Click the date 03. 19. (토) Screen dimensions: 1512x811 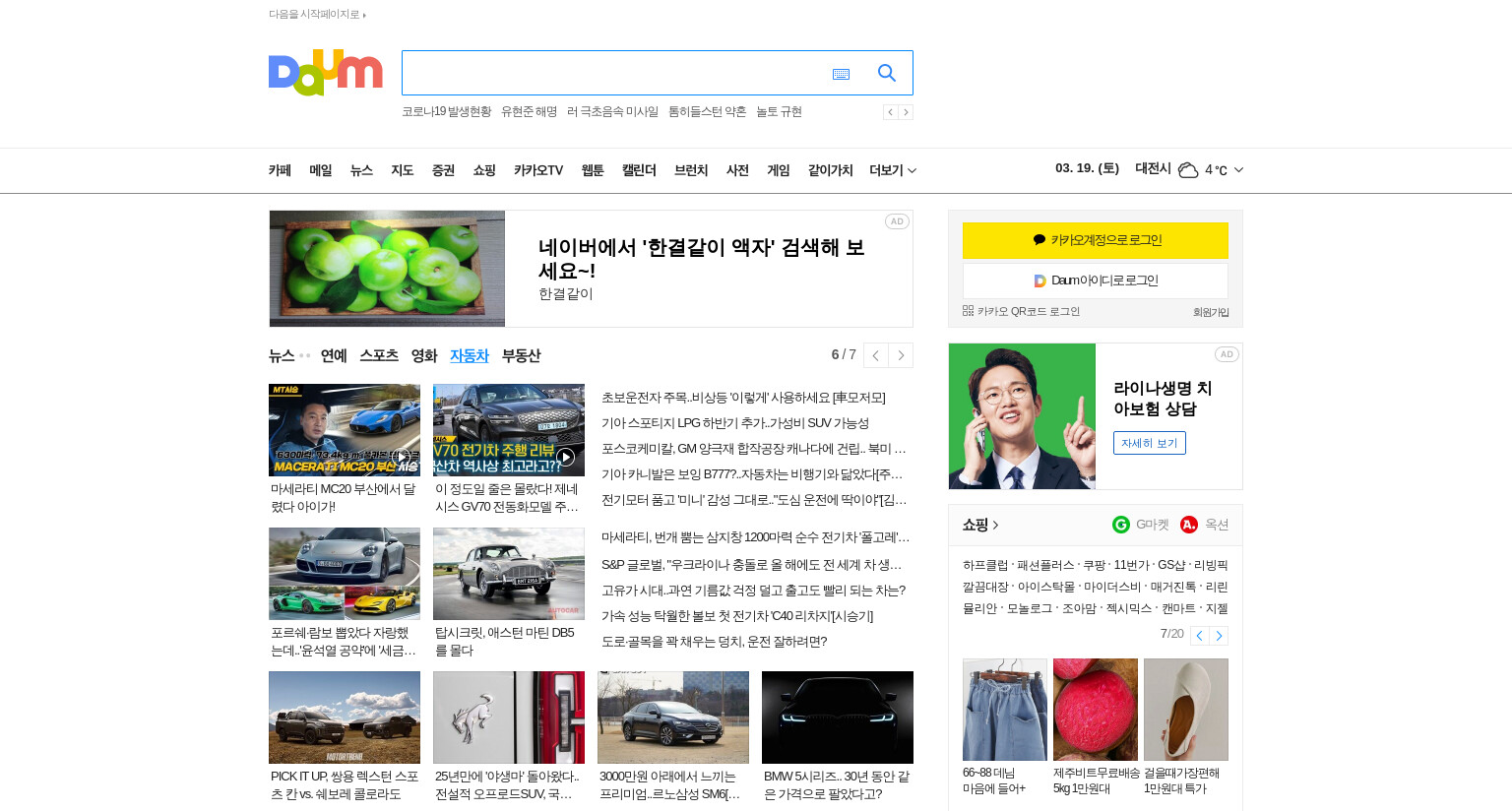tap(1087, 168)
